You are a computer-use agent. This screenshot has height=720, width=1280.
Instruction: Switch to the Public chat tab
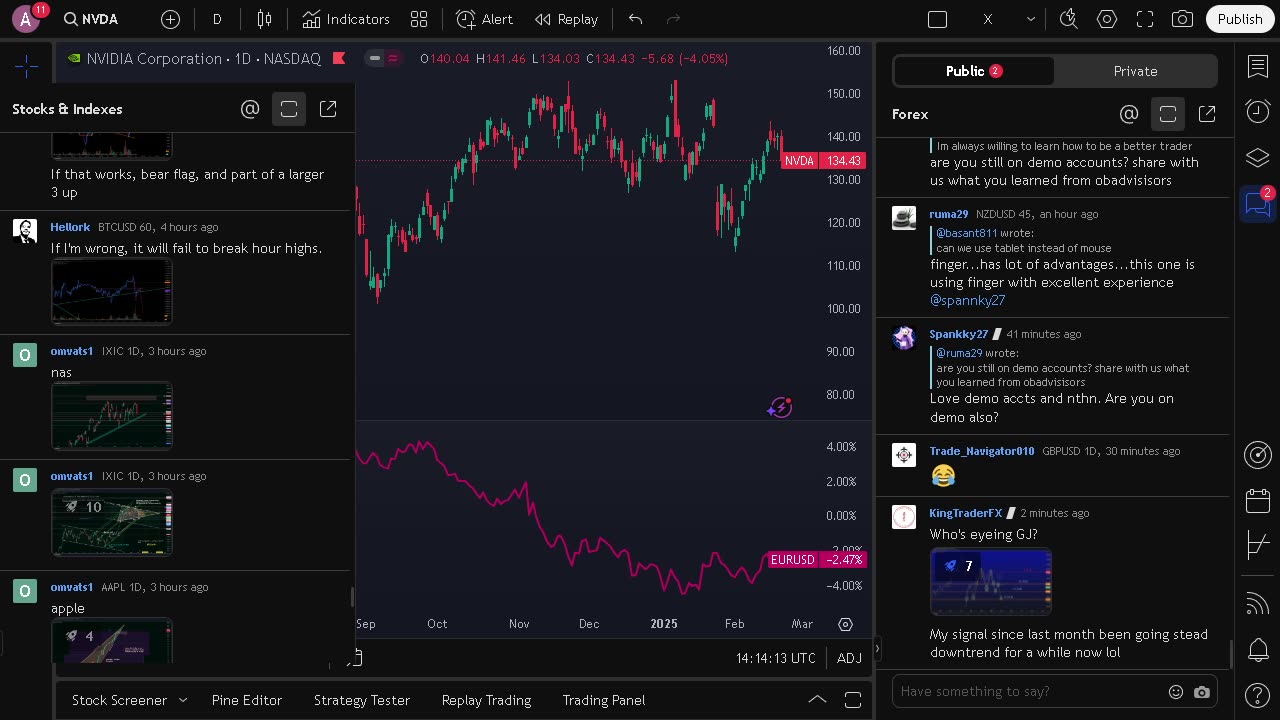click(x=974, y=71)
